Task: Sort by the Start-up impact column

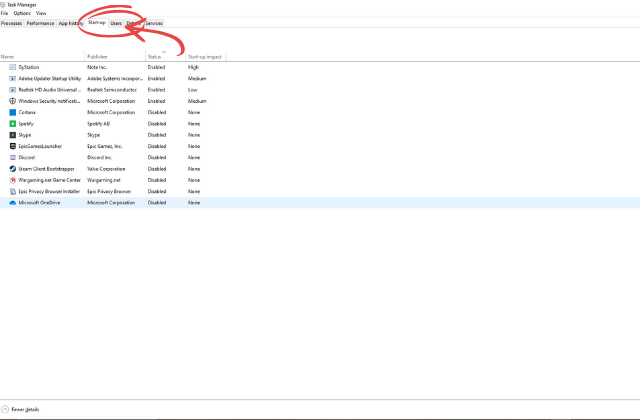Action: pos(204,57)
